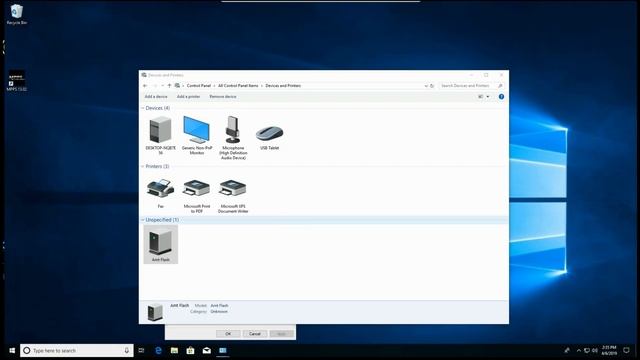Image resolution: width=640 pixels, height=360 pixels.
Task: Open the Recycle Bin desktop icon
Action: 16,14
